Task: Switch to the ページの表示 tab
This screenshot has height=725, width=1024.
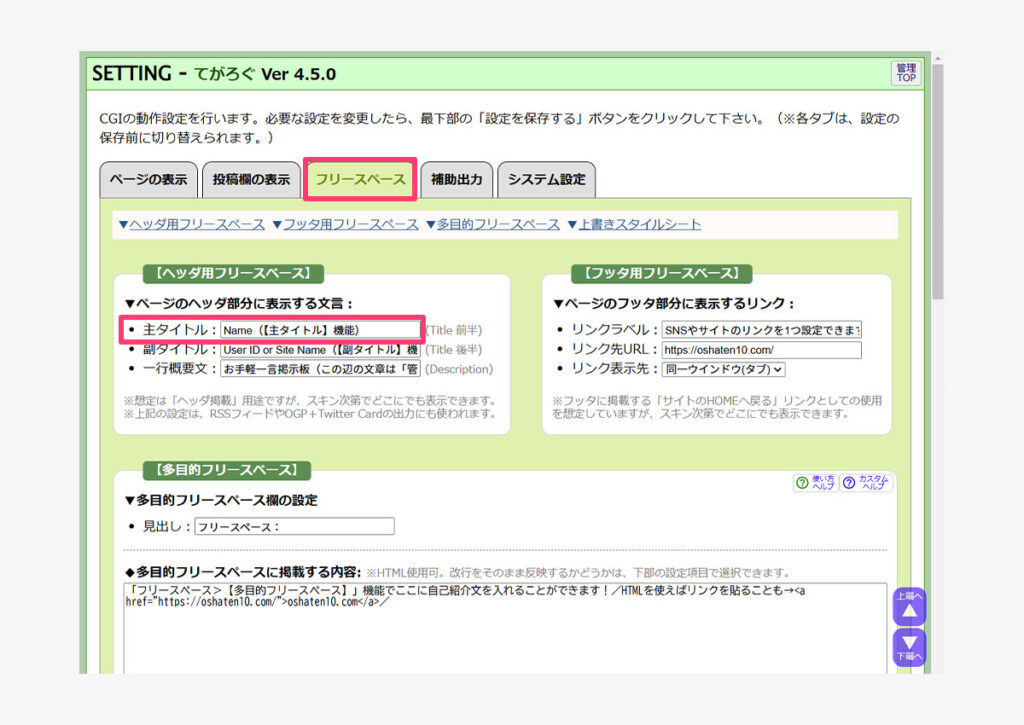Action: pyautogui.click(x=148, y=180)
